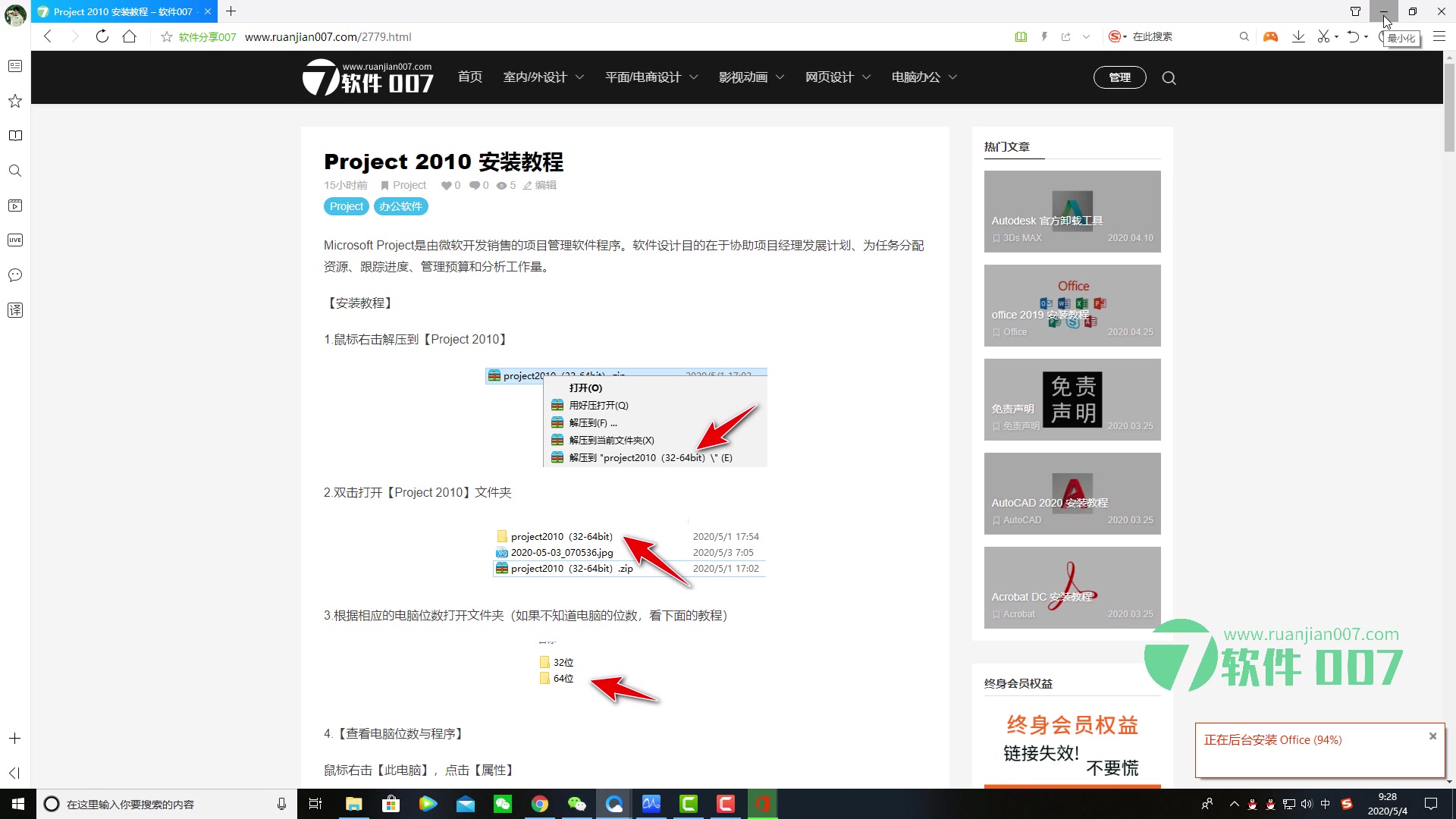Click the undo closed-tab icon
The image size is (1456, 819).
click(1353, 36)
